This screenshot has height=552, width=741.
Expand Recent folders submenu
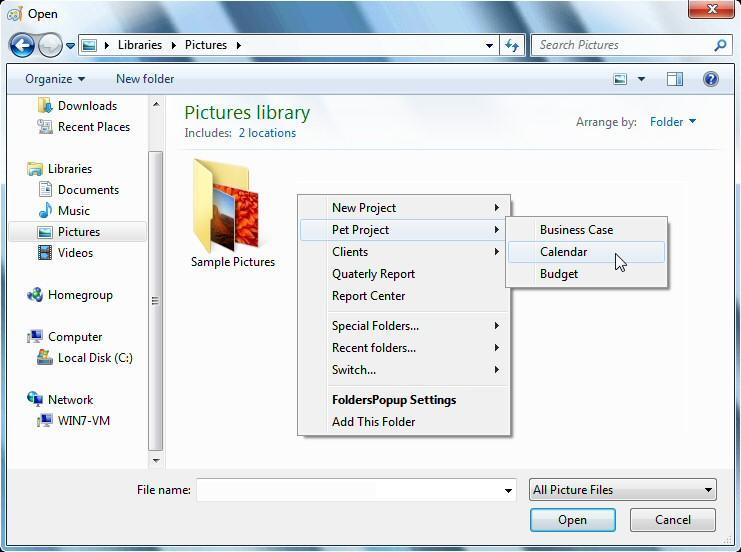pos(405,348)
